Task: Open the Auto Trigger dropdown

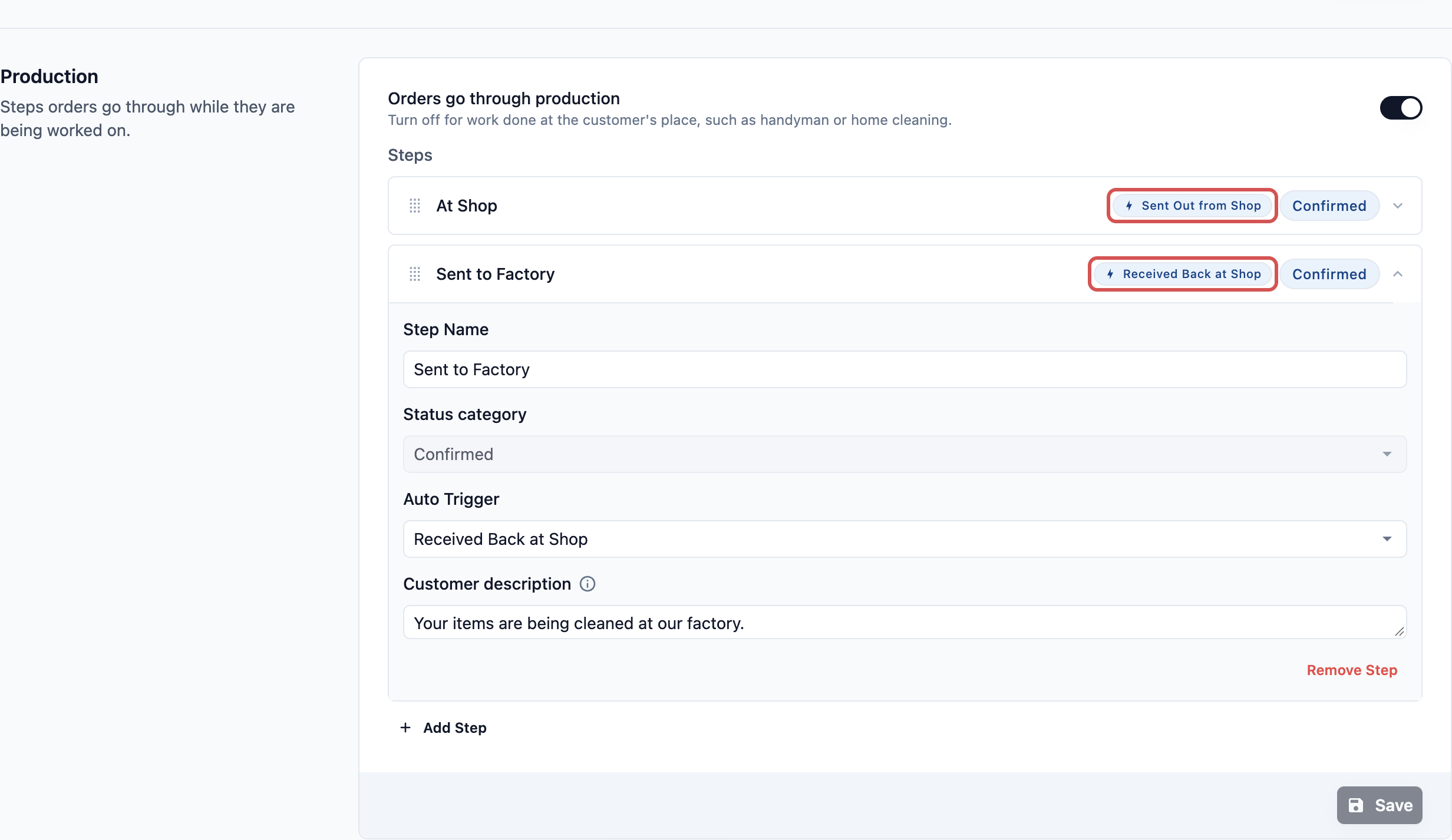Action: click(x=905, y=539)
